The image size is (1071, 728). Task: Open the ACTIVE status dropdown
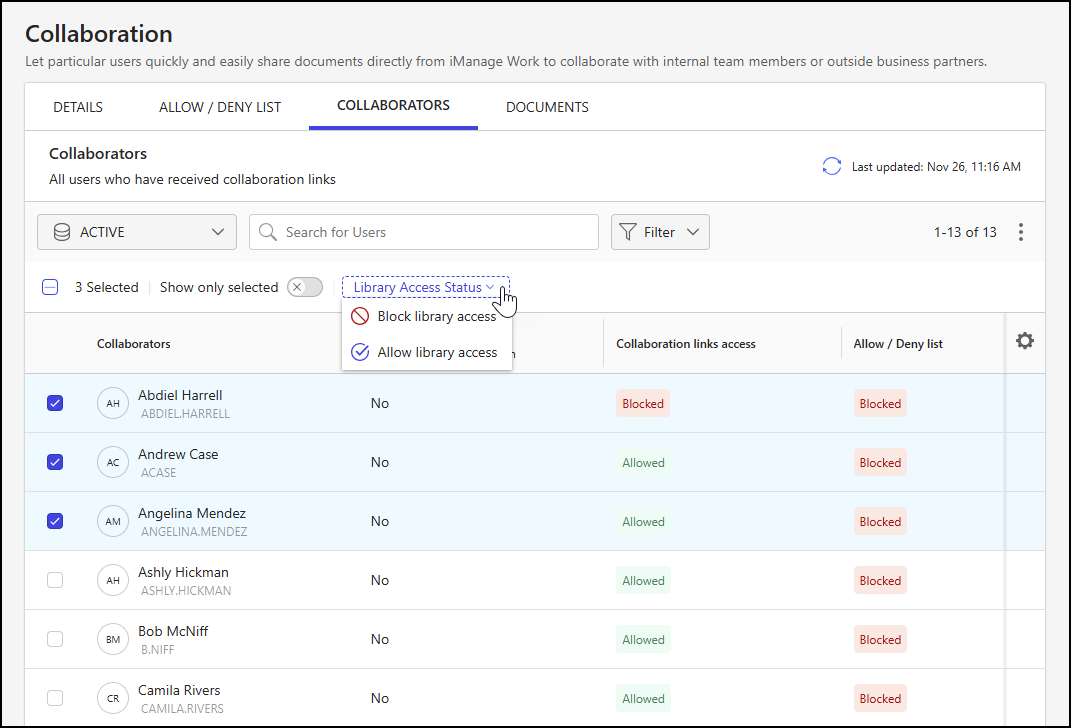136,231
